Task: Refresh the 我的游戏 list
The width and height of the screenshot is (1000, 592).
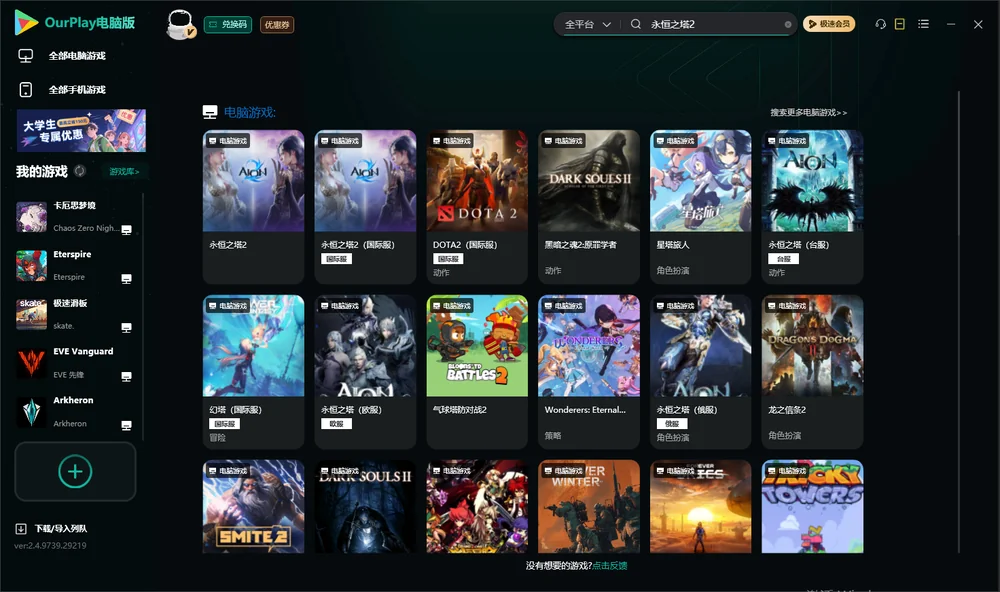Action: (80, 171)
